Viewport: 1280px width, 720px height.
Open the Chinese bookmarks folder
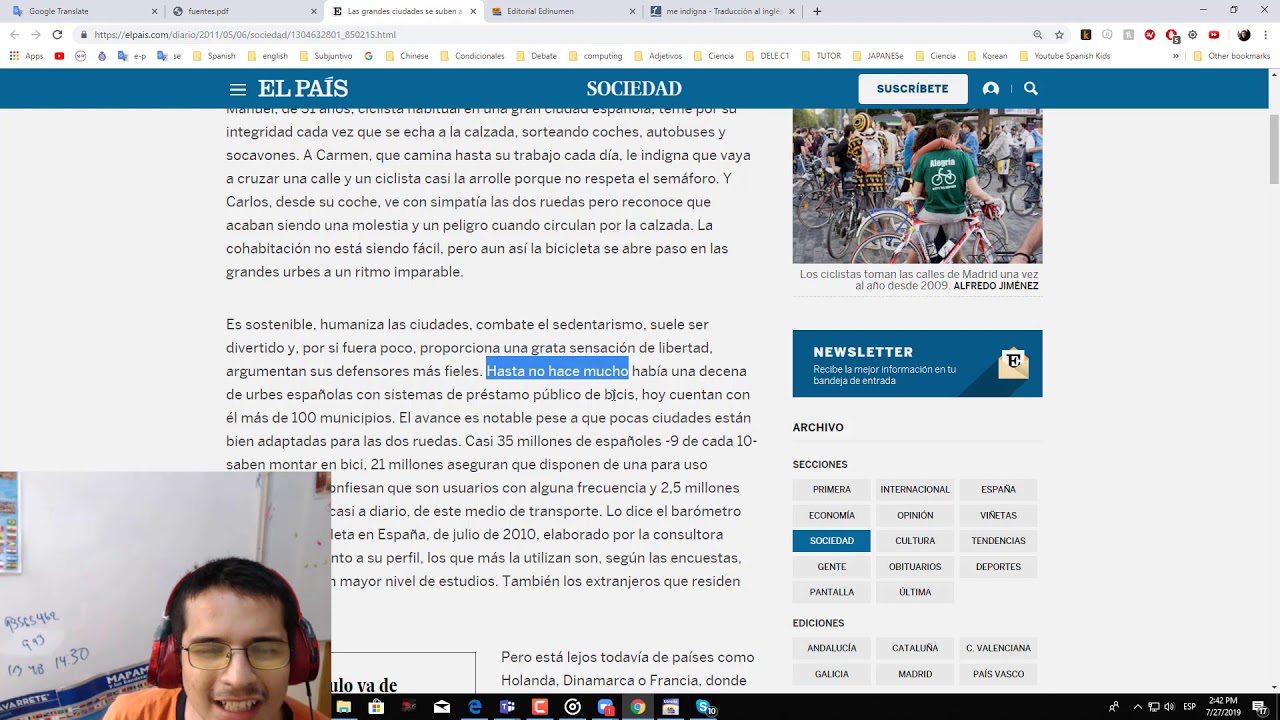tap(406, 56)
